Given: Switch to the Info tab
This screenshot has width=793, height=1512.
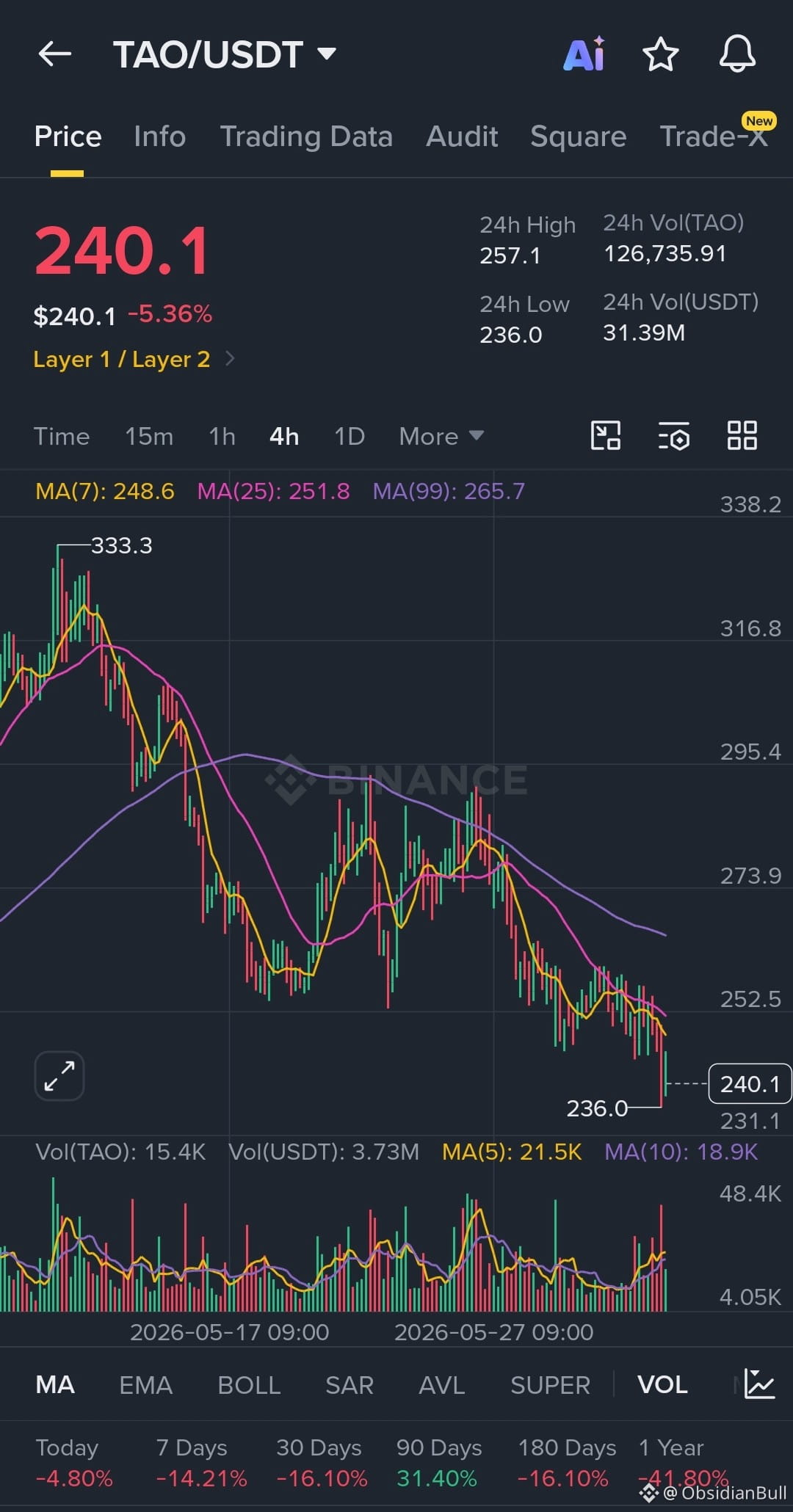Looking at the screenshot, I should [x=160, y=137].
